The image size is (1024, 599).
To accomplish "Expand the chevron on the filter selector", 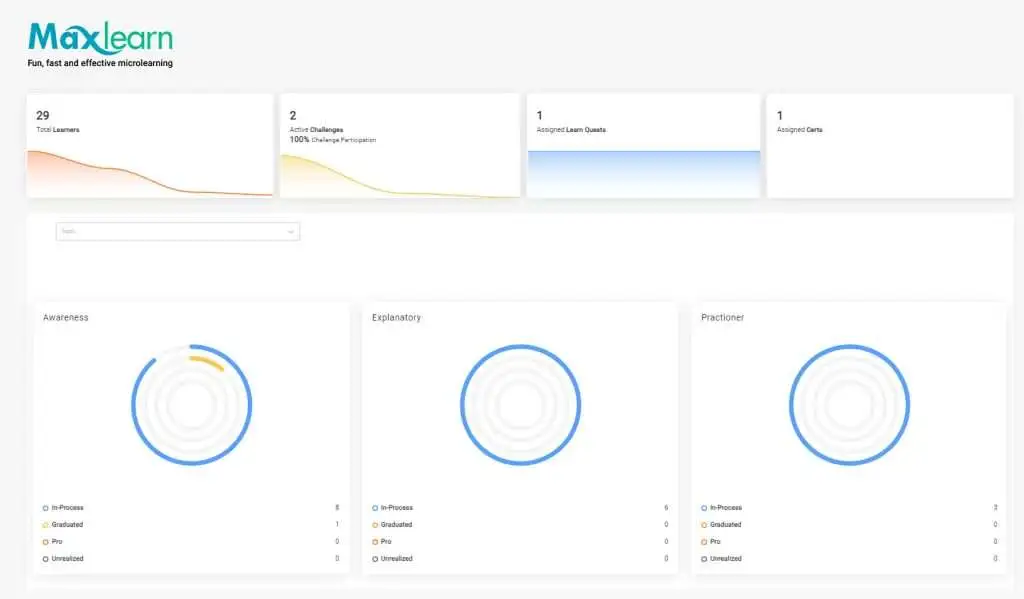I will point(290,231).
